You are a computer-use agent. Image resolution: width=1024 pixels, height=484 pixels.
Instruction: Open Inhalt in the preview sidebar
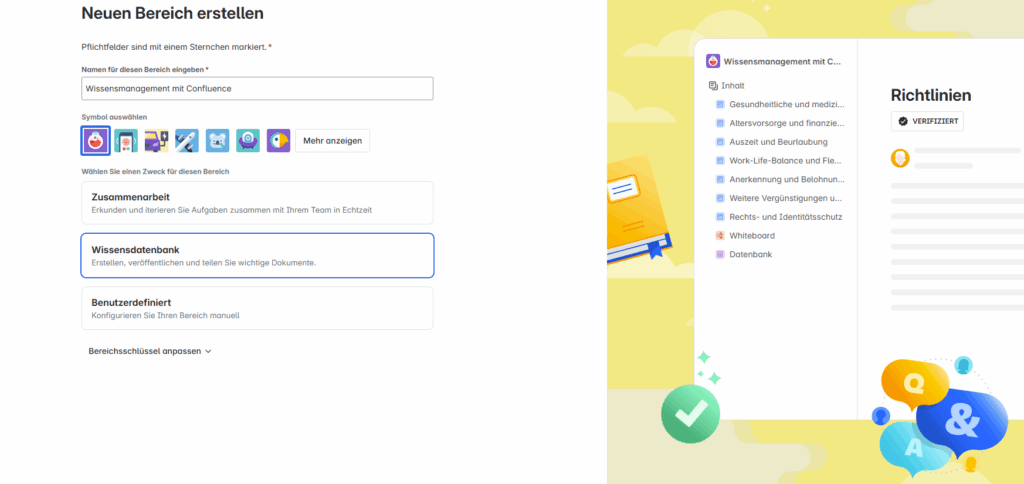pyautogui.click(x=727, y=86)
